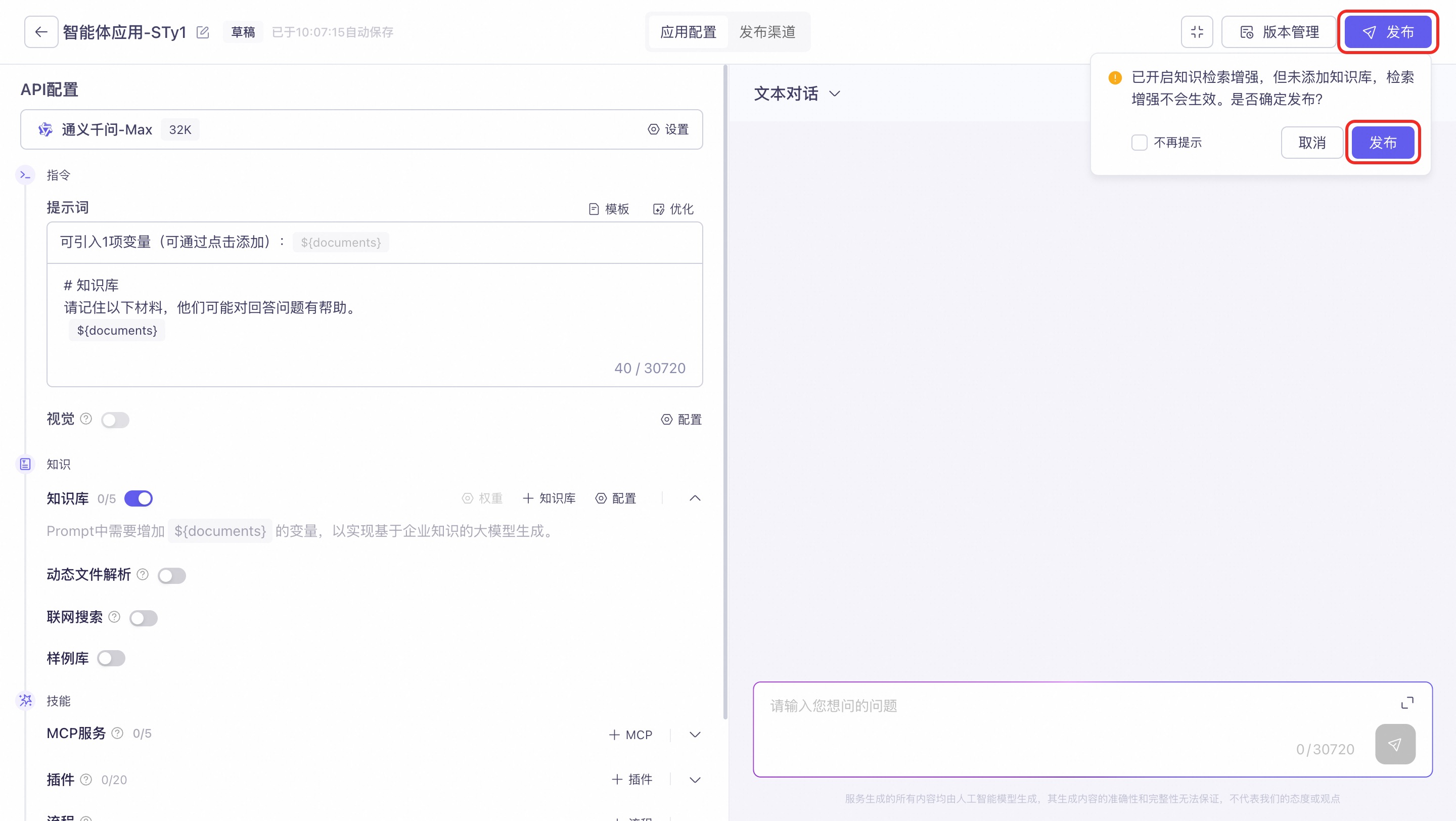Switch to the 发布渠道 tab
Image resolution: width=1456 pixels, height=821 pixels.
click(x=767, y=32)
